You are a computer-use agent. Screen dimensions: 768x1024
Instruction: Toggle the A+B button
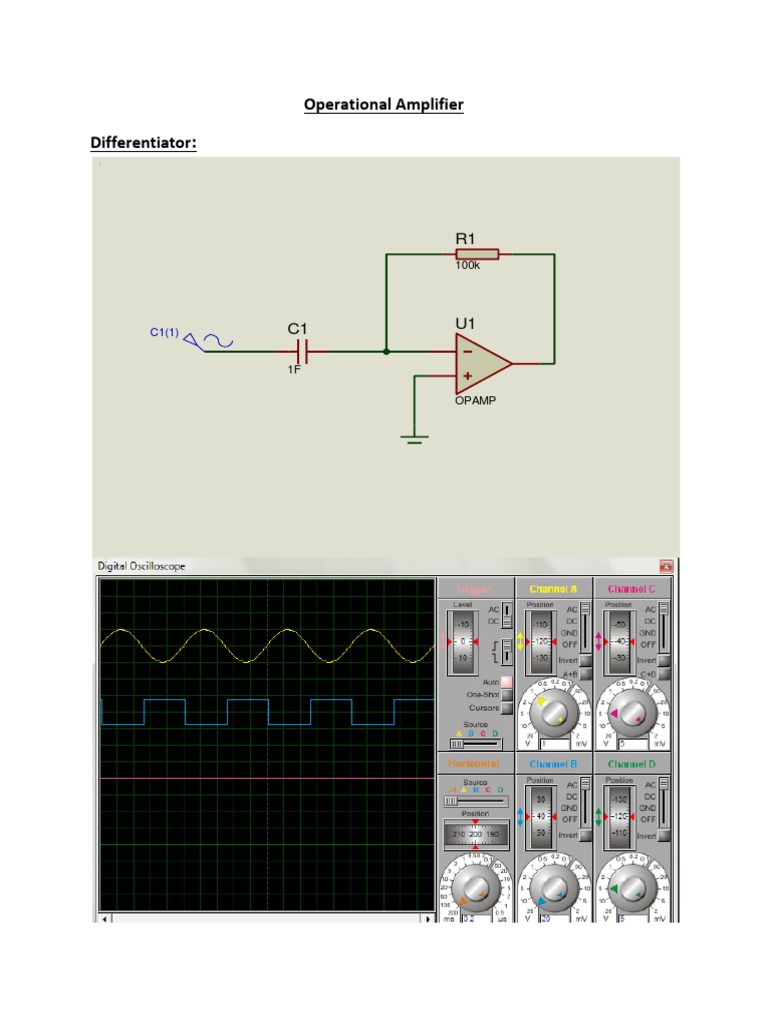pos(586,674)
